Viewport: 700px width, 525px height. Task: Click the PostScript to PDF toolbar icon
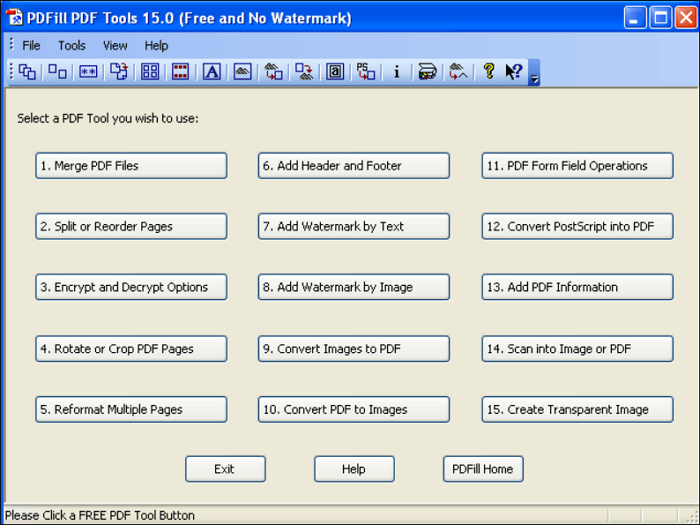point(366,71)
